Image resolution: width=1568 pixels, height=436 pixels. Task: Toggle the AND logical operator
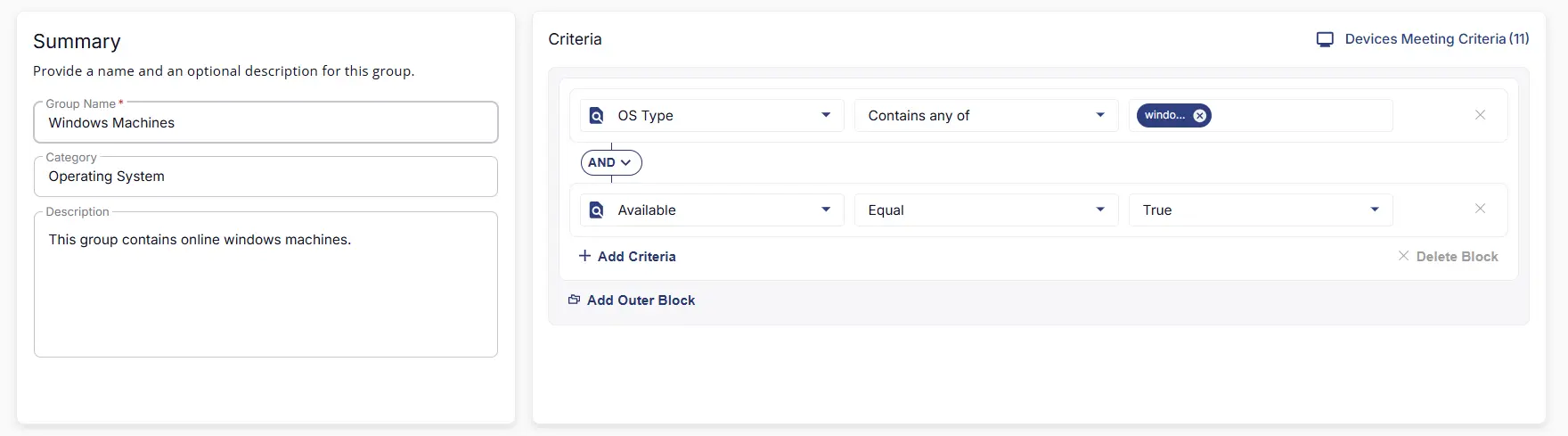[x=611, y=162]
